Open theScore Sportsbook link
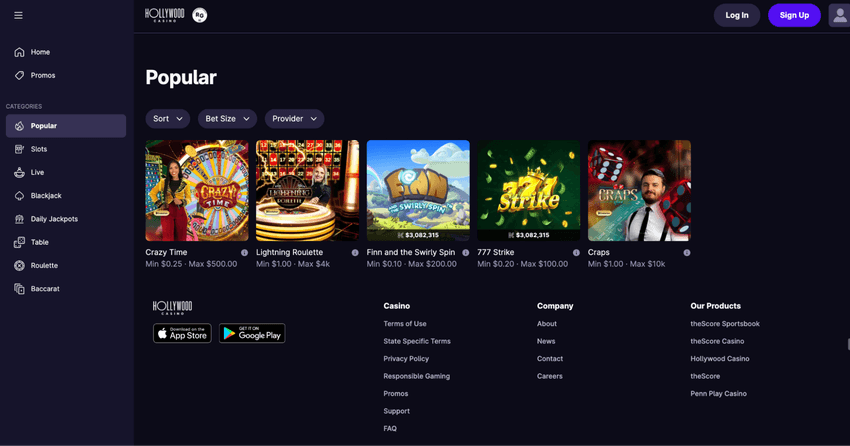 coord(725,324)
